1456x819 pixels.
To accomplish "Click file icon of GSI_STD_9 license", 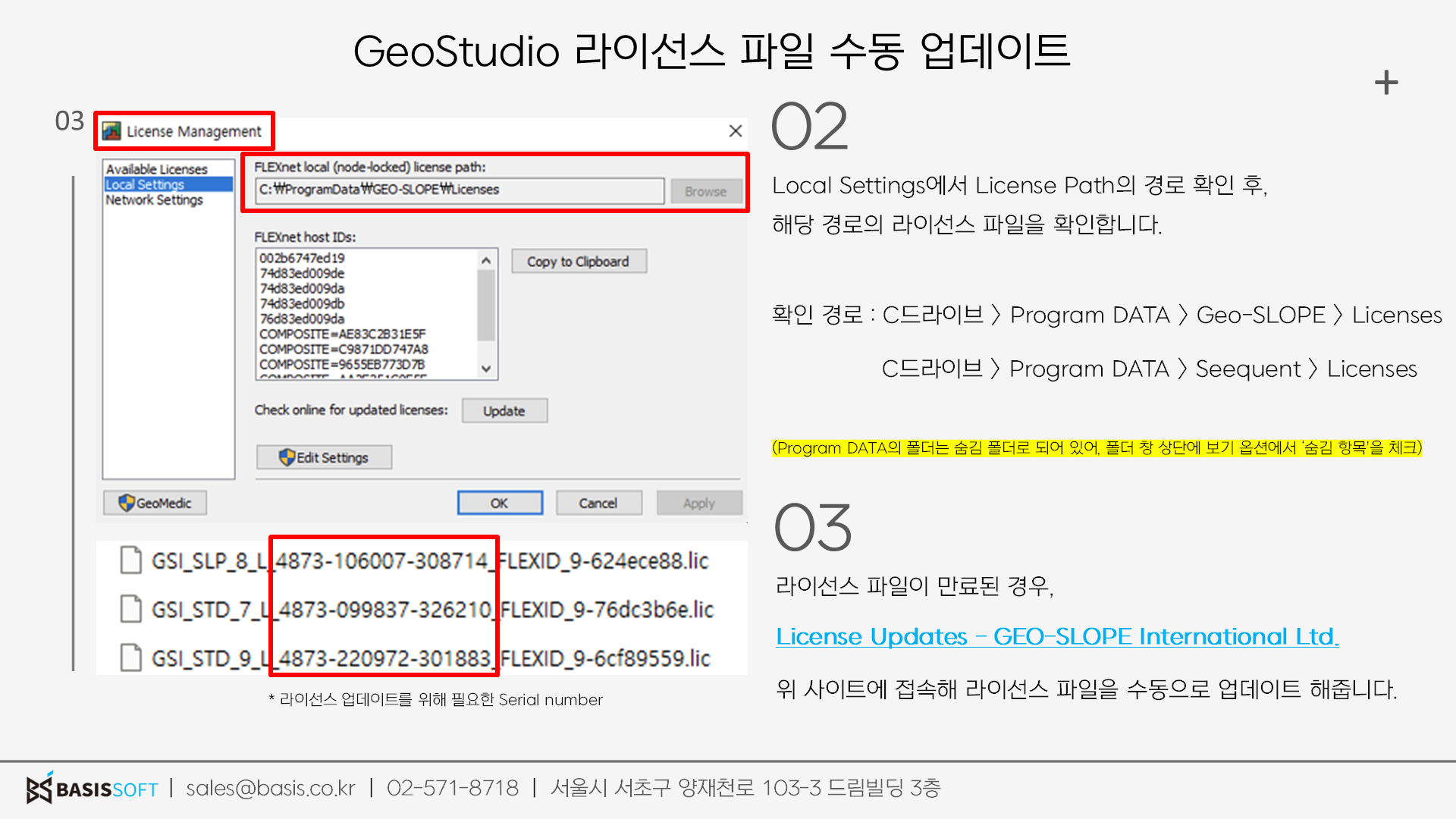I will (x=131, y=657).
